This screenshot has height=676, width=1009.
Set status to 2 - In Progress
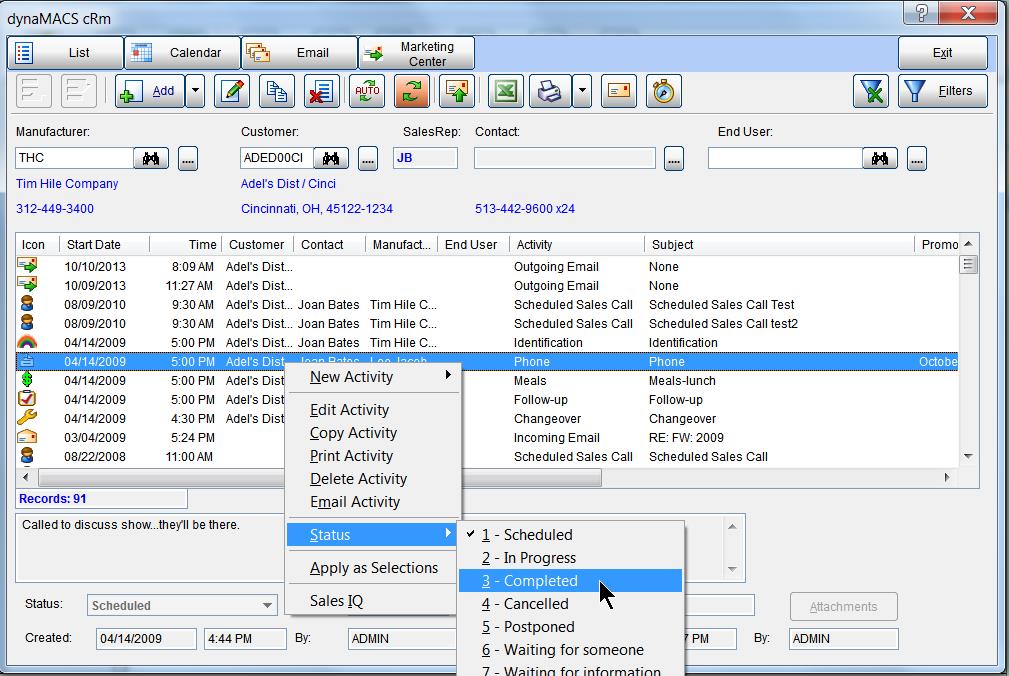tap(570, 558)
